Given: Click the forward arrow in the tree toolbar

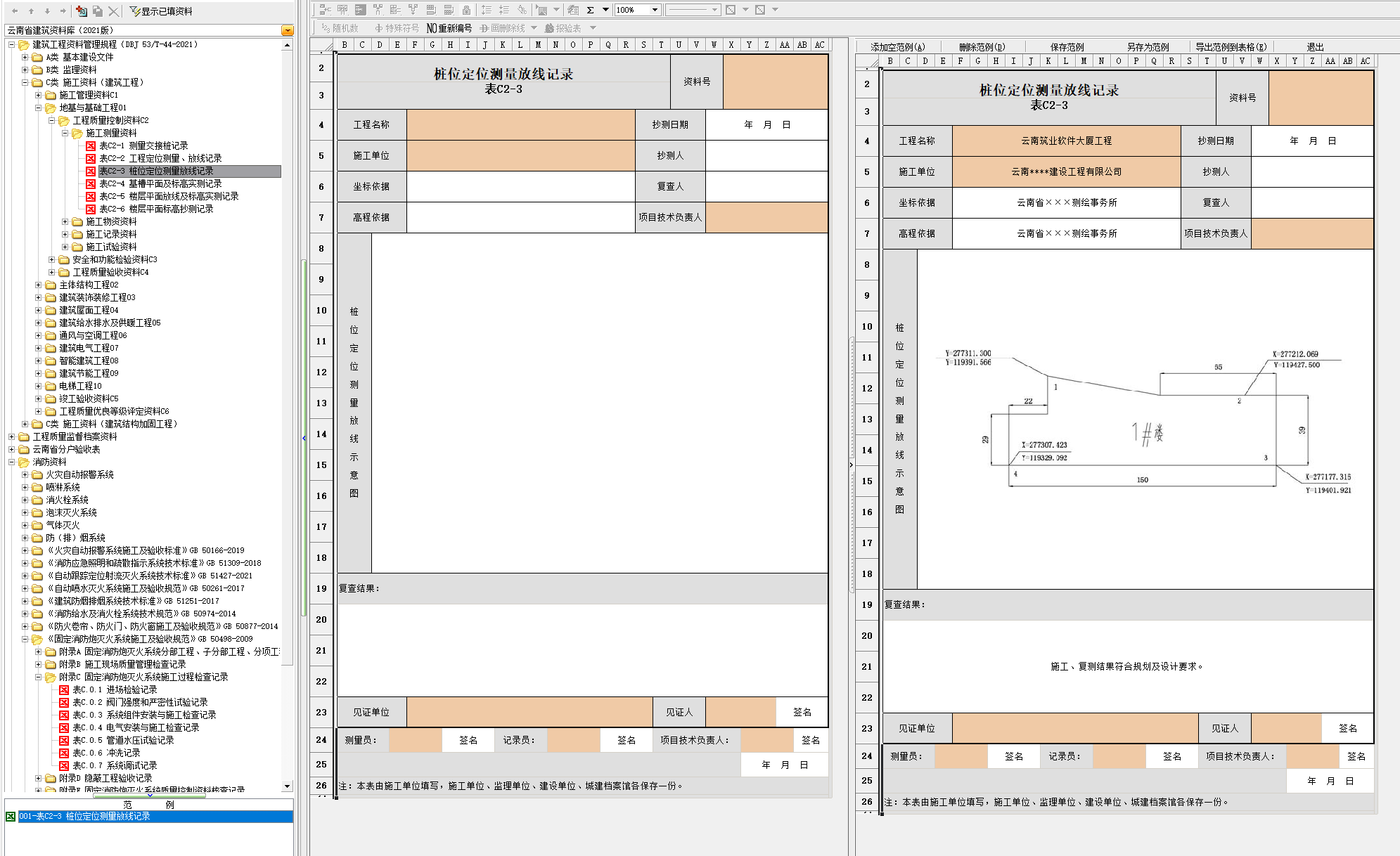Looking at the screenshot, I should (63, 11).
